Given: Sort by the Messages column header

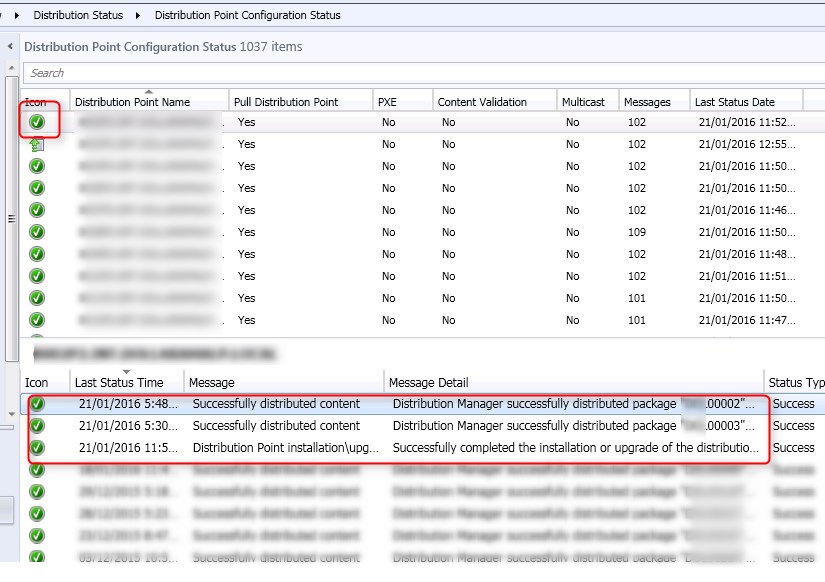Looking at the screenshot, I should (x=654, y=102).
